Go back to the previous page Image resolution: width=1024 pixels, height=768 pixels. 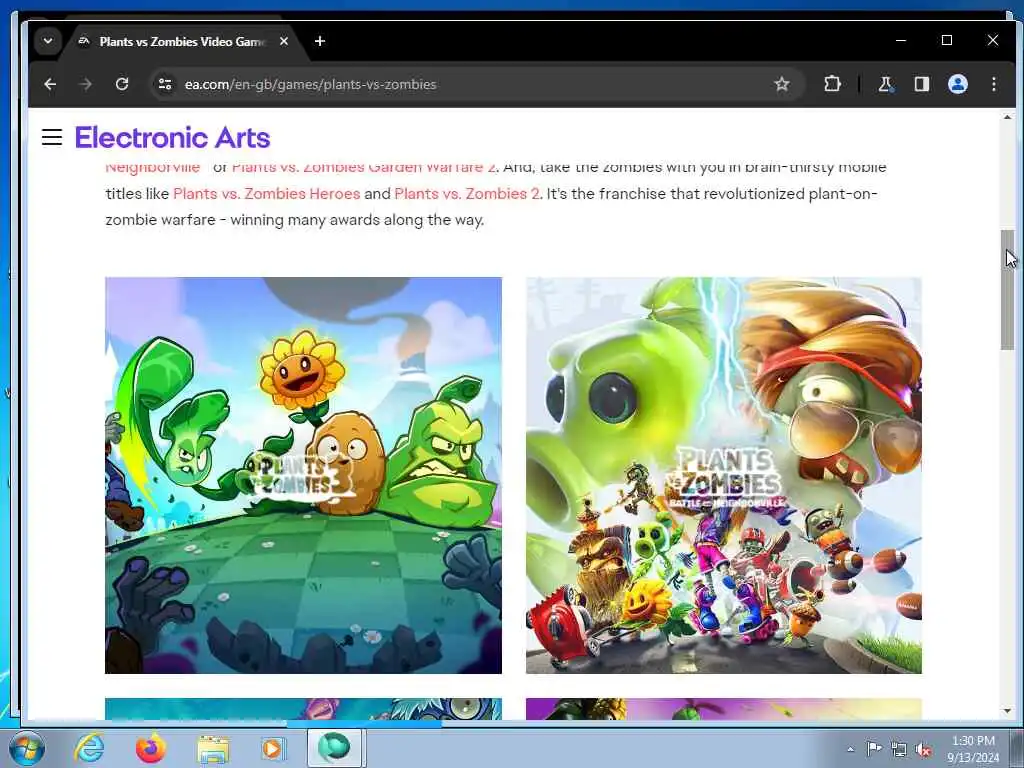click(50, 84)
